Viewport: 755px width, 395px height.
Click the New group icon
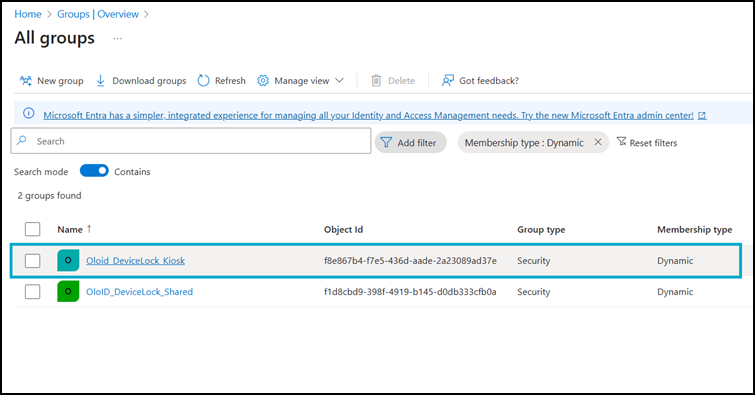(26, 80)
